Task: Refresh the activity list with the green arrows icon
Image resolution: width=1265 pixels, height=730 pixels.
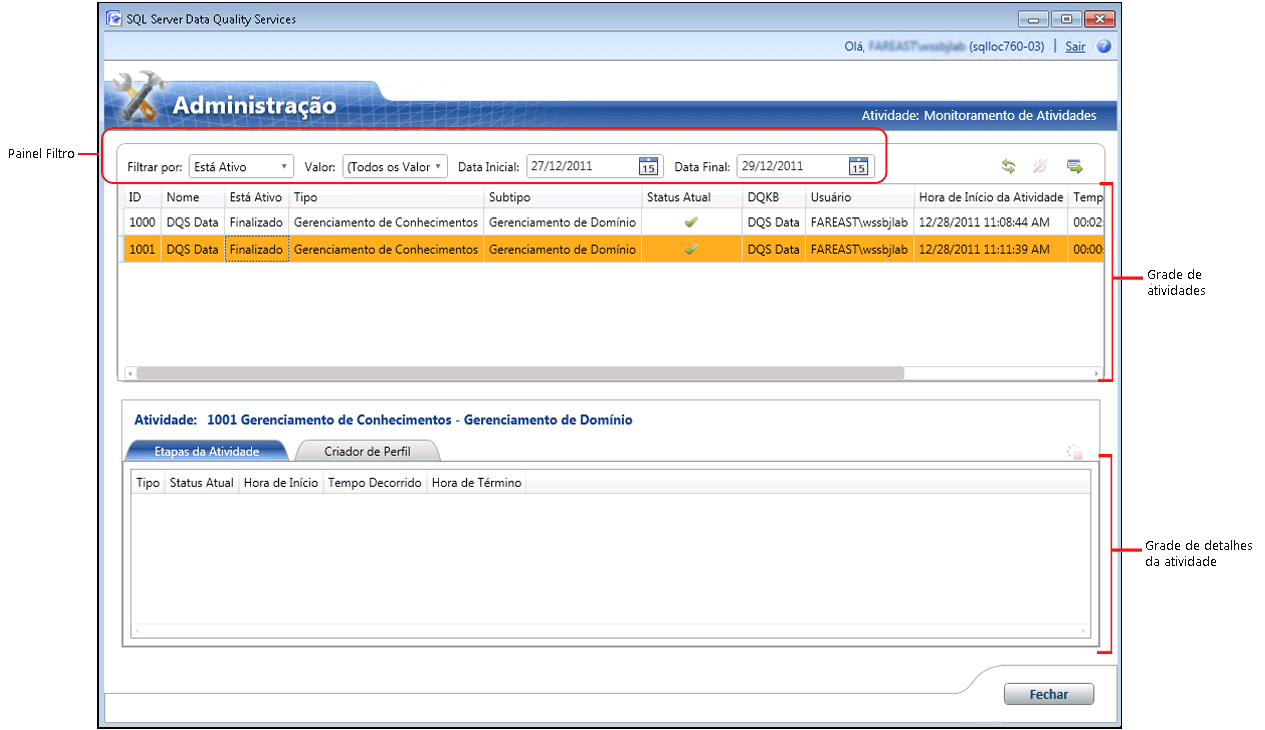Action: [1008, 167]
